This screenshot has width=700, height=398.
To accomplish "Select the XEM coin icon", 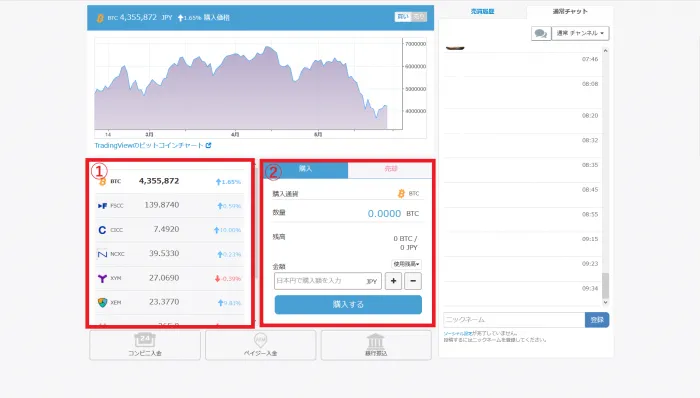I will coord(102,303).
